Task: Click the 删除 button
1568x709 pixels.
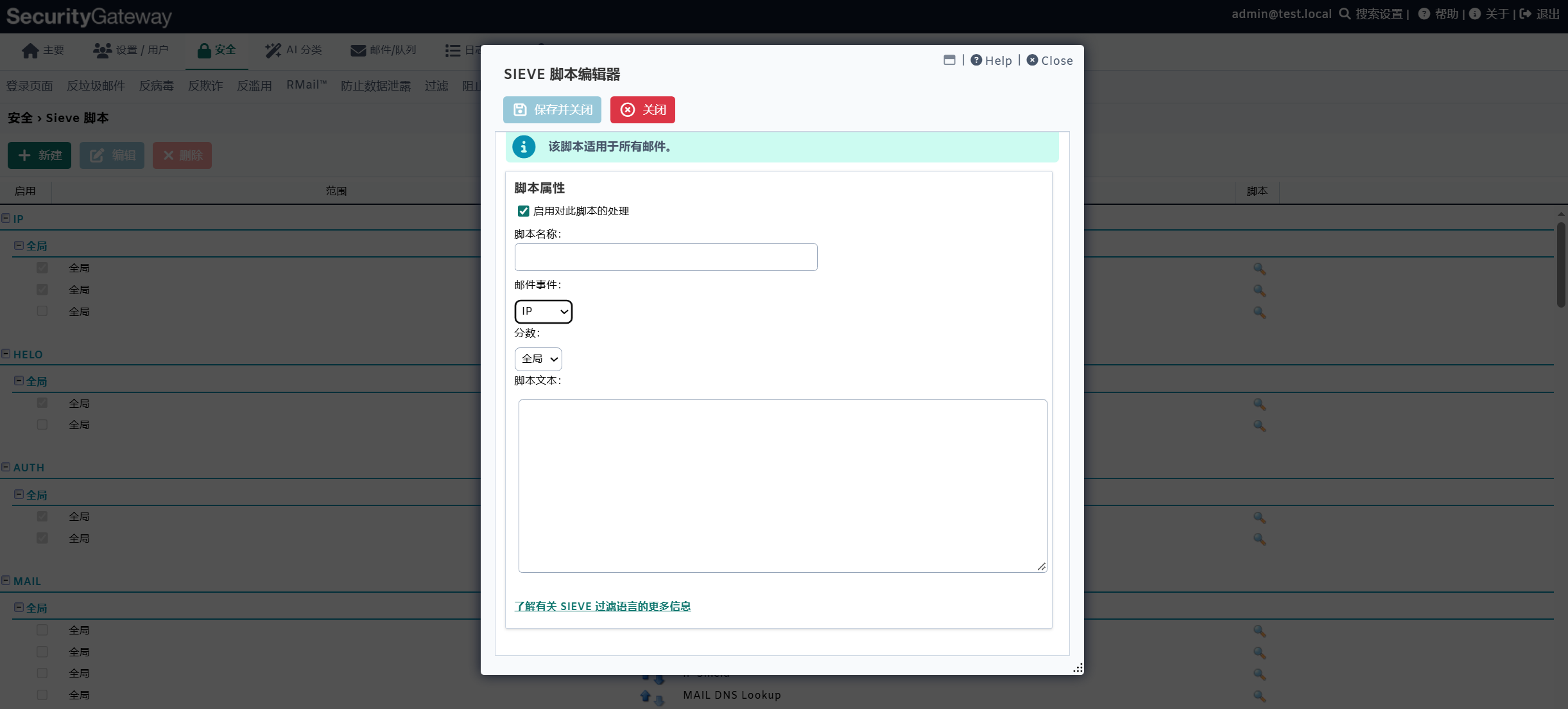Action: point(182,155)
